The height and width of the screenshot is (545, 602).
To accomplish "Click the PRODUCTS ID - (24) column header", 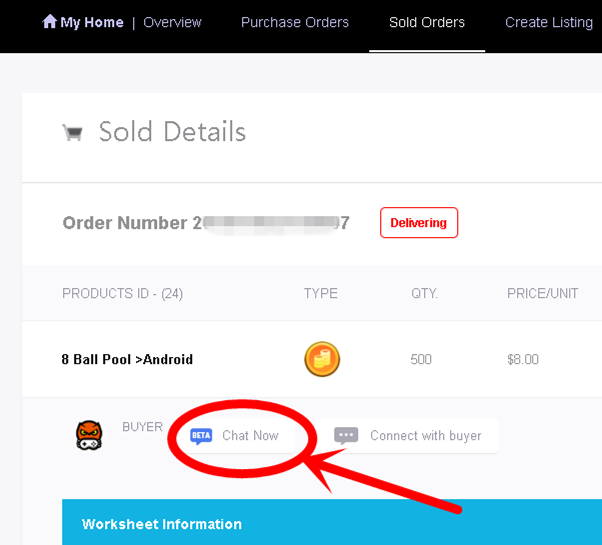I will [x=122, y=294].
